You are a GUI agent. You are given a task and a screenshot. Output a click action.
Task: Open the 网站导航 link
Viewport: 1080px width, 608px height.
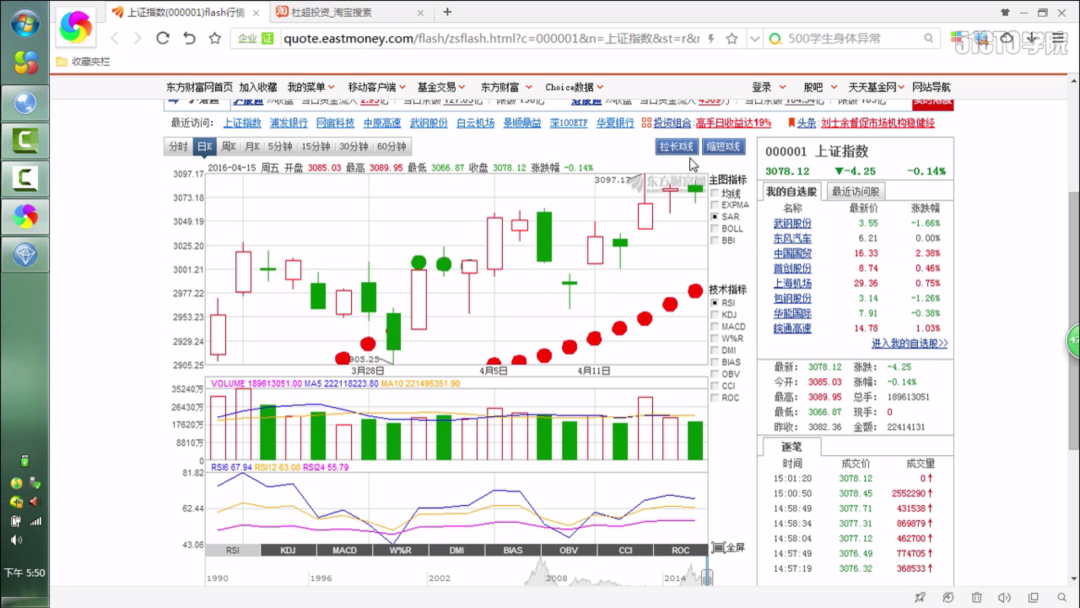coord(931,87)
